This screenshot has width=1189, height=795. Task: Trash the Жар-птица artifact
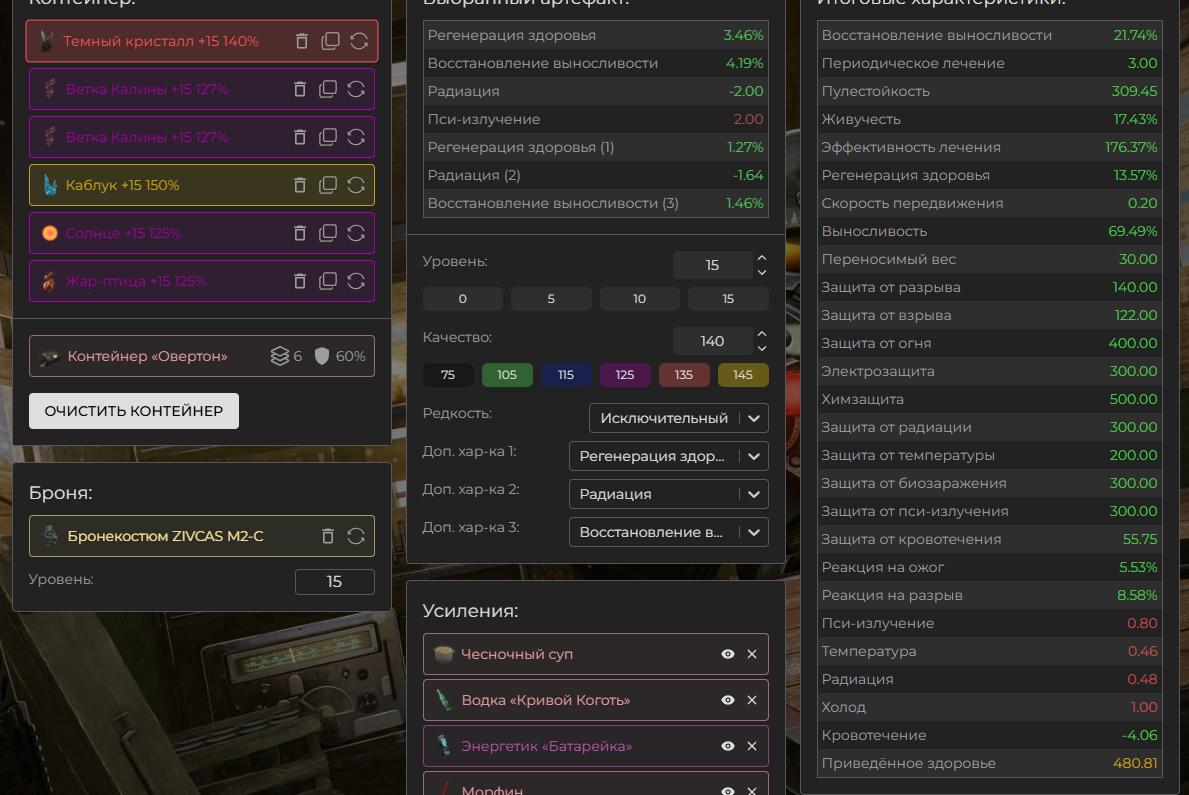(x=300, y=281)
